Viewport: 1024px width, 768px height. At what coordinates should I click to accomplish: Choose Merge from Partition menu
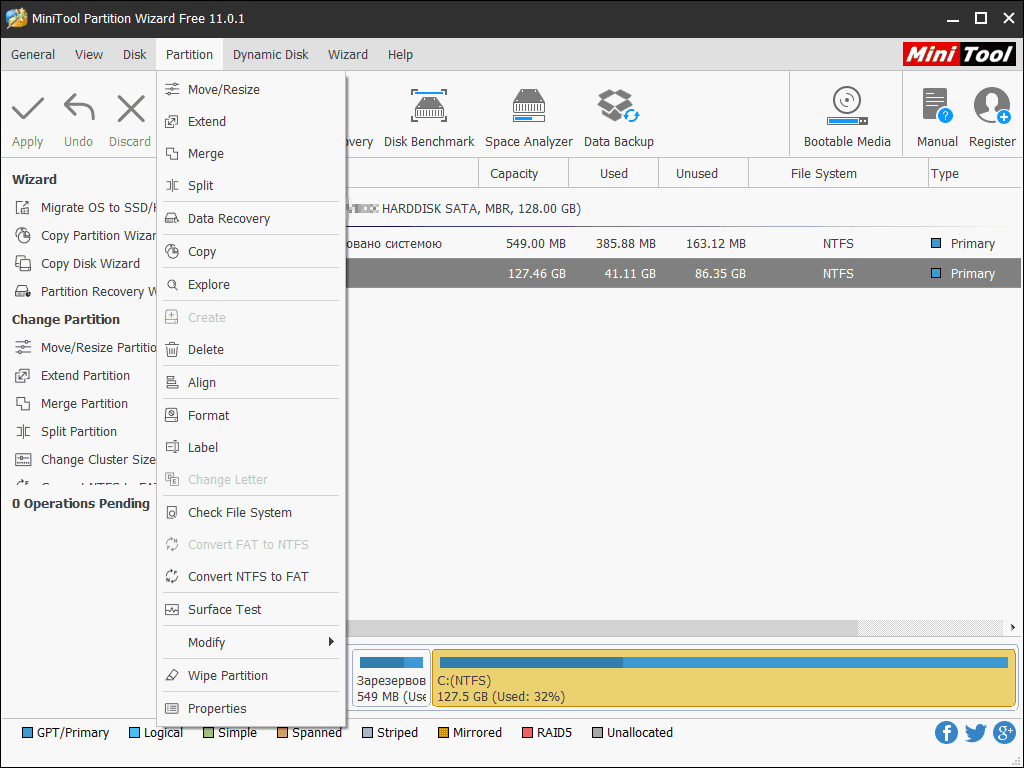251,153
